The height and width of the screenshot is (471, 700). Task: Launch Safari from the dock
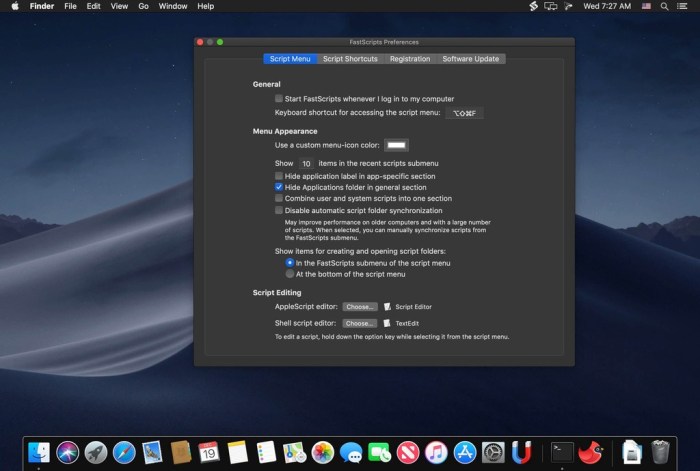click(124, 452)
